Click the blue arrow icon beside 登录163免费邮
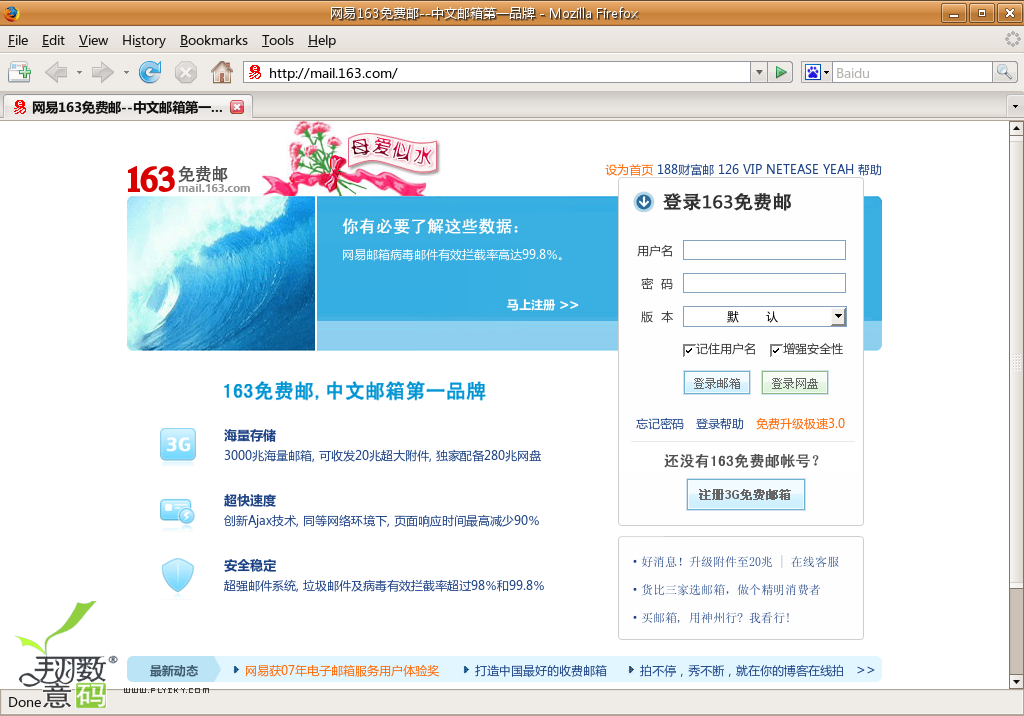The width and height of the screenshot is (1024, 716). click(x=643, y=202)
